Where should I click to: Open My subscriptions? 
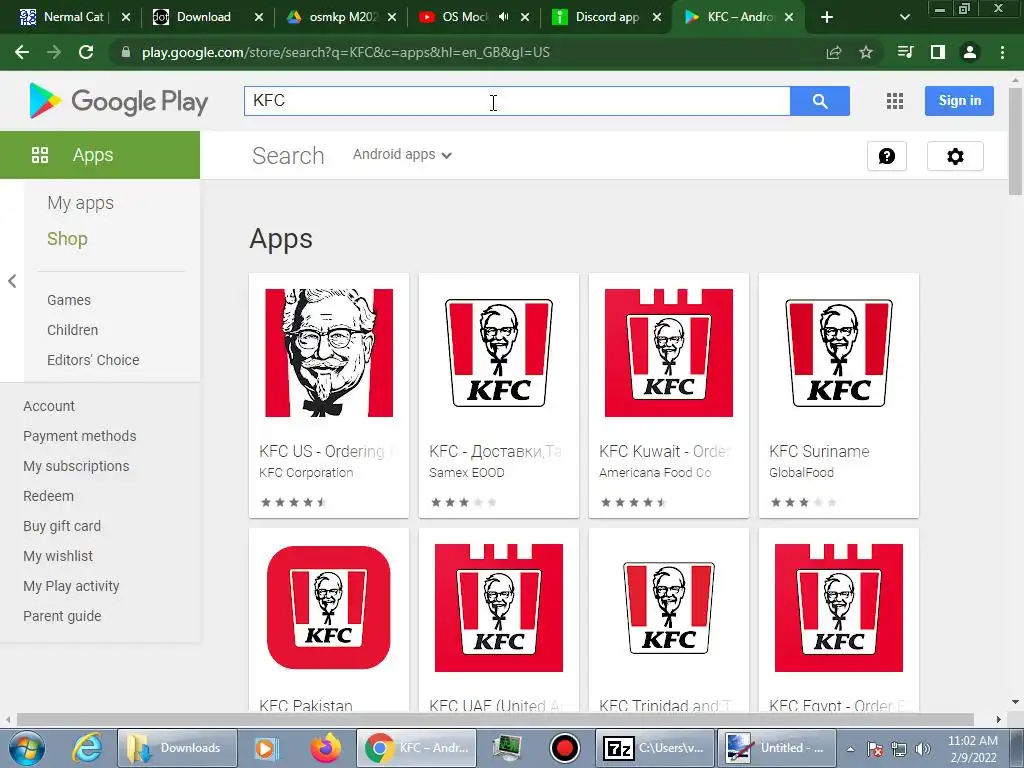click(x=76, y=466)
